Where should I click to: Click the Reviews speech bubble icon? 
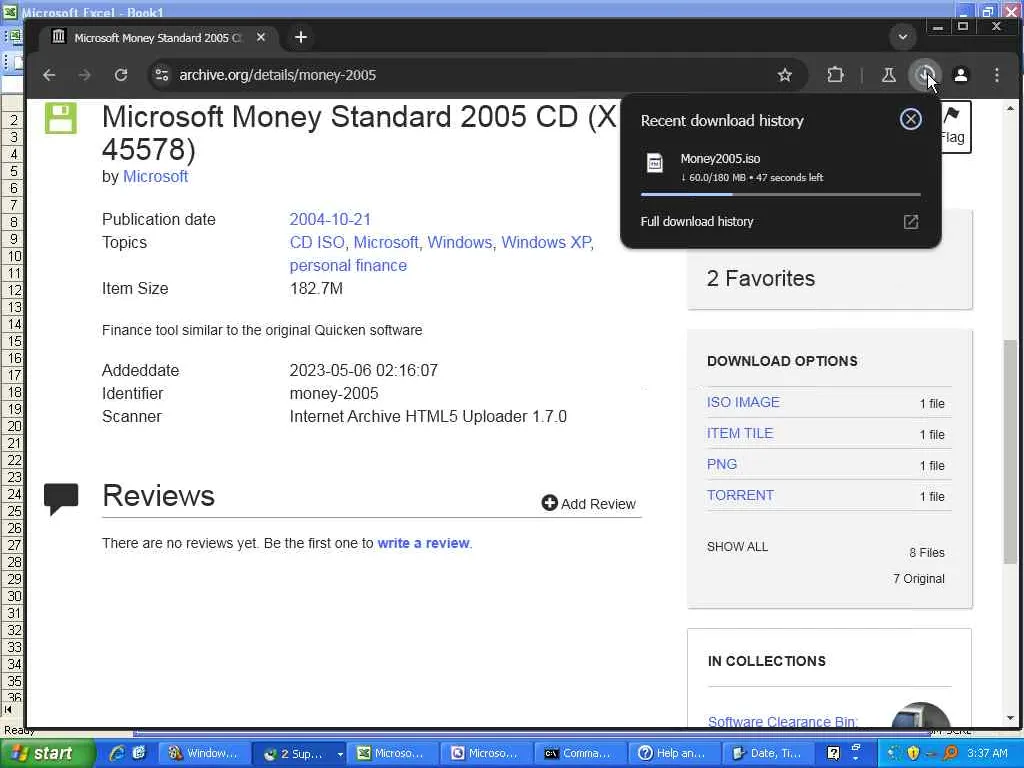click(61, 499)
